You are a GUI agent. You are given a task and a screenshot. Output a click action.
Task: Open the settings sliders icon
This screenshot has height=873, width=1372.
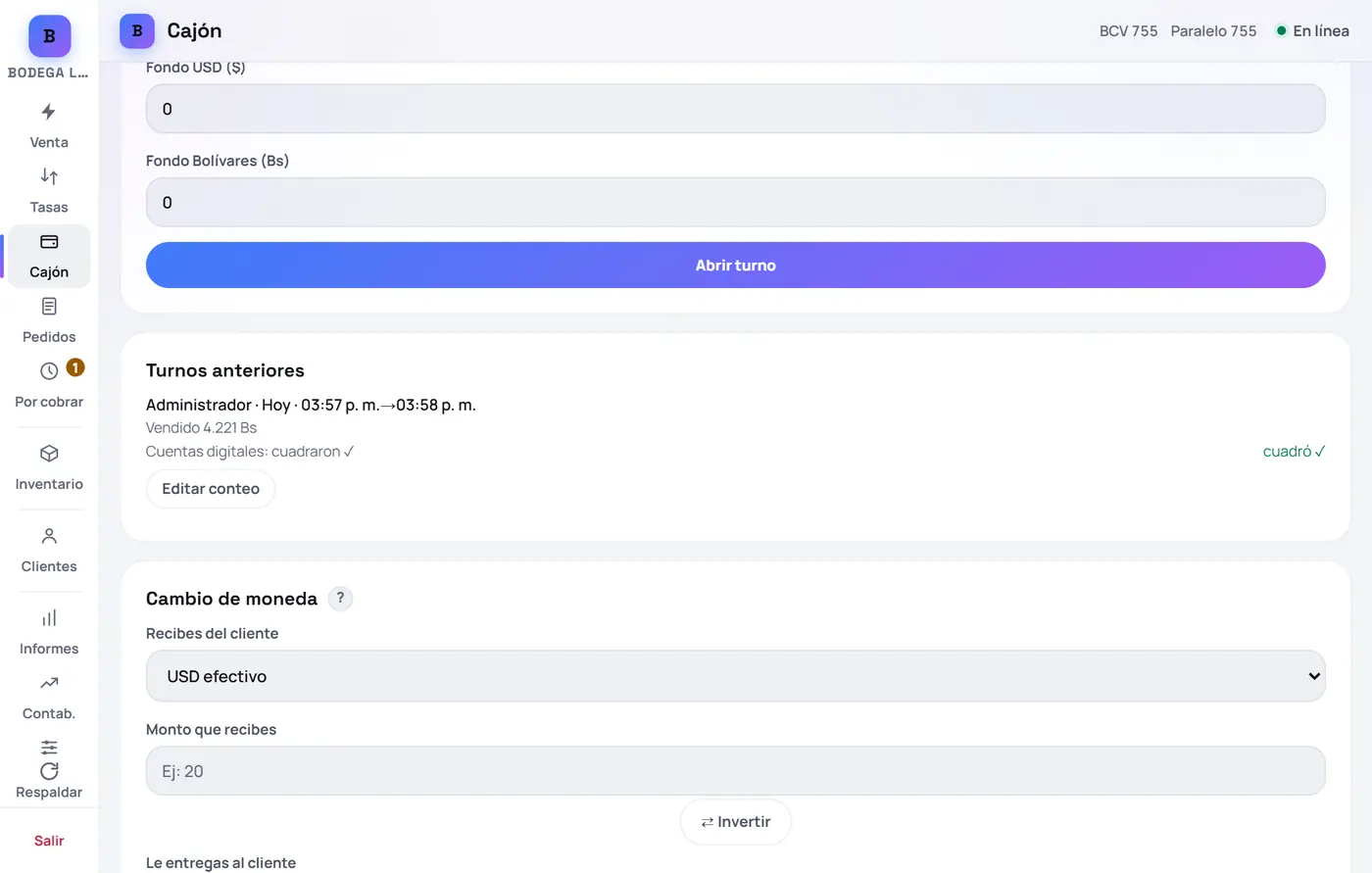49,748
